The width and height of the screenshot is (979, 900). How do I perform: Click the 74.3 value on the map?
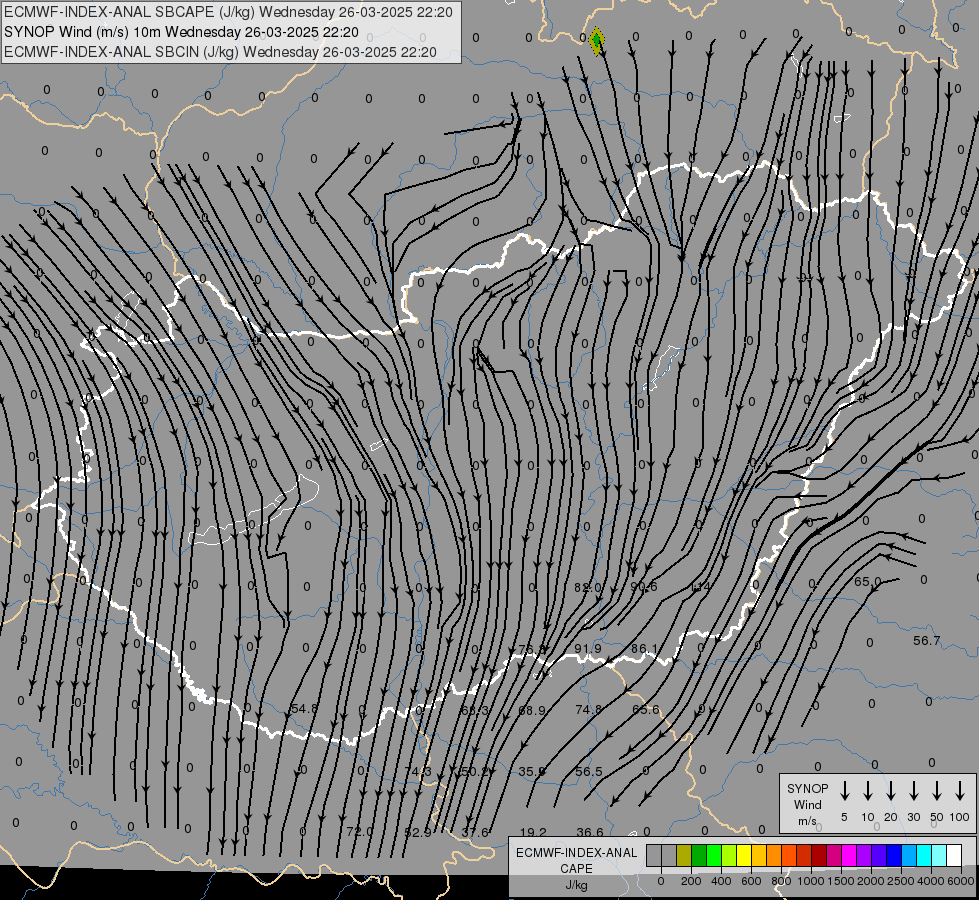418,771
